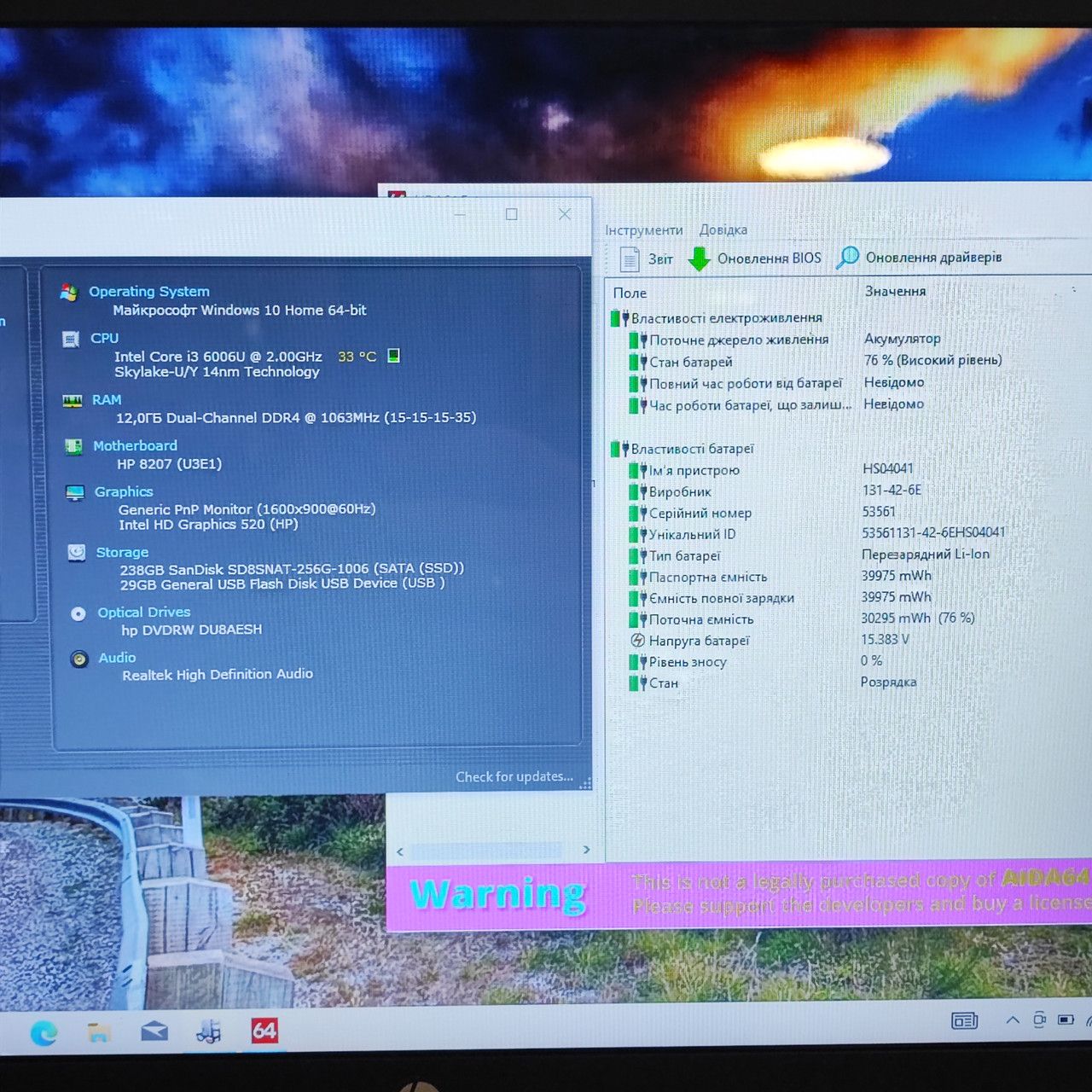Click the Час роботи батареї, що залиш... row
This screenshot has width=1092, height=1092.
[x=741, y=405]
